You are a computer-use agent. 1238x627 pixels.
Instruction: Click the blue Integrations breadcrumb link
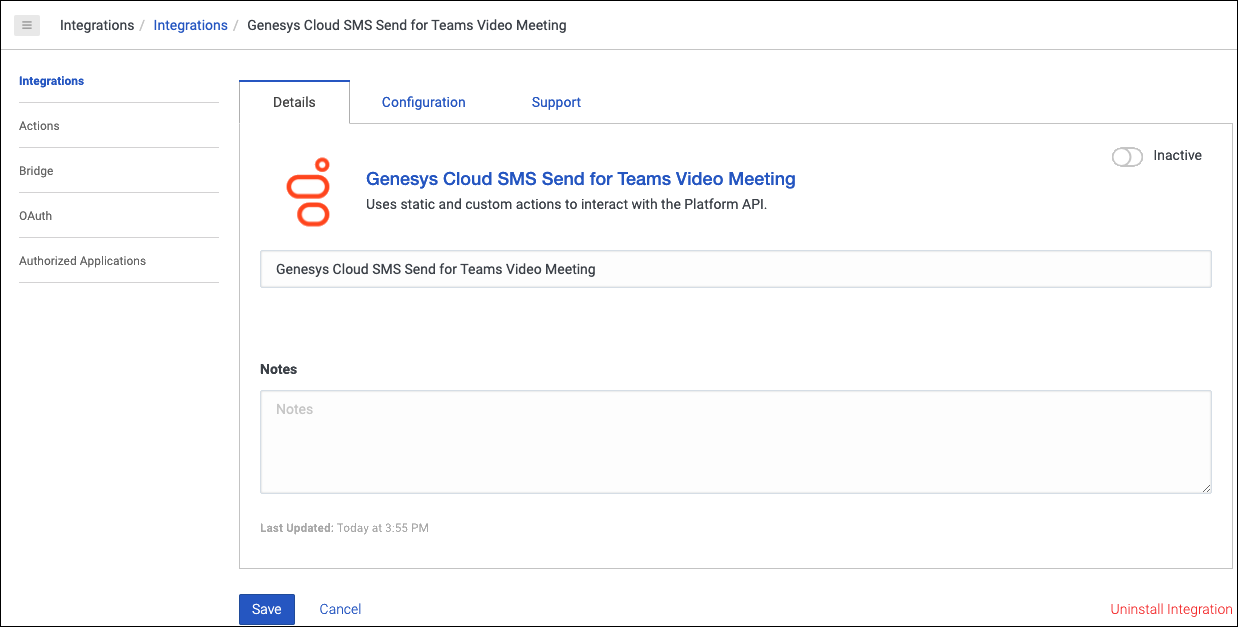(x=190, y=25)
